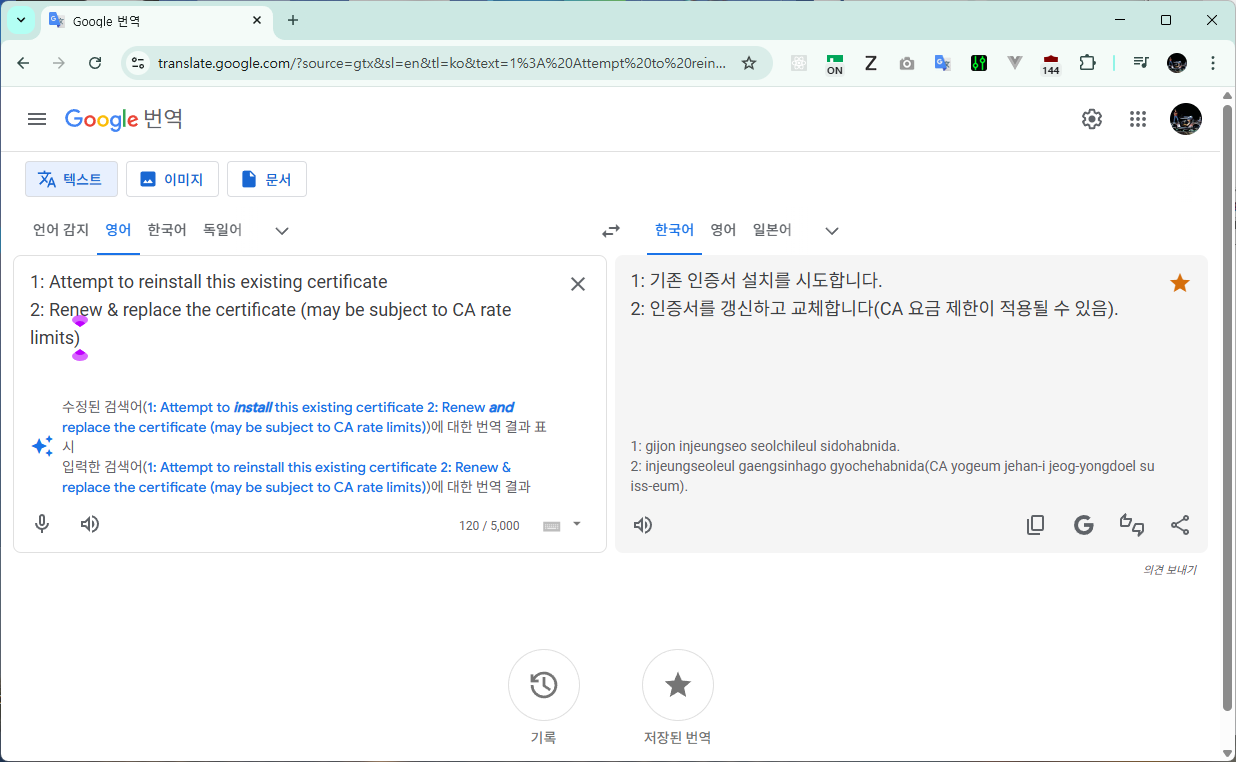Open the on-screen keyboard icon

(x=552, y=526)
